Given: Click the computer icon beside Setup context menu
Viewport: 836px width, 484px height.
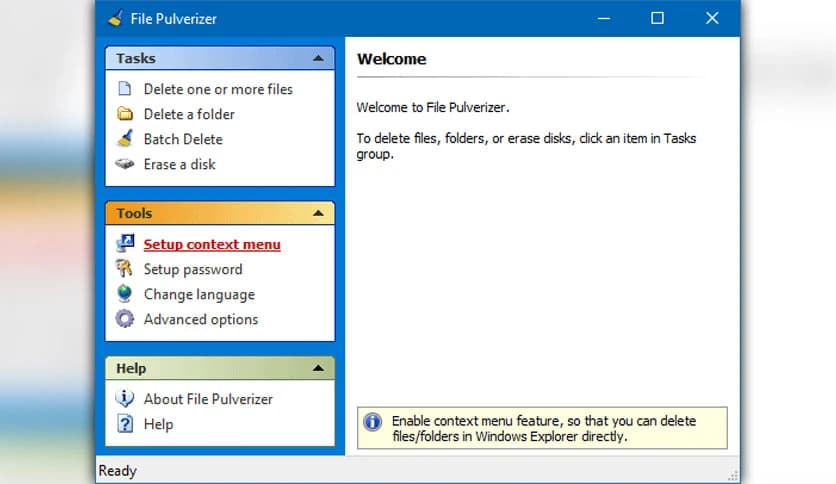Looking at the screenshot, I should [x=125, y=244].
